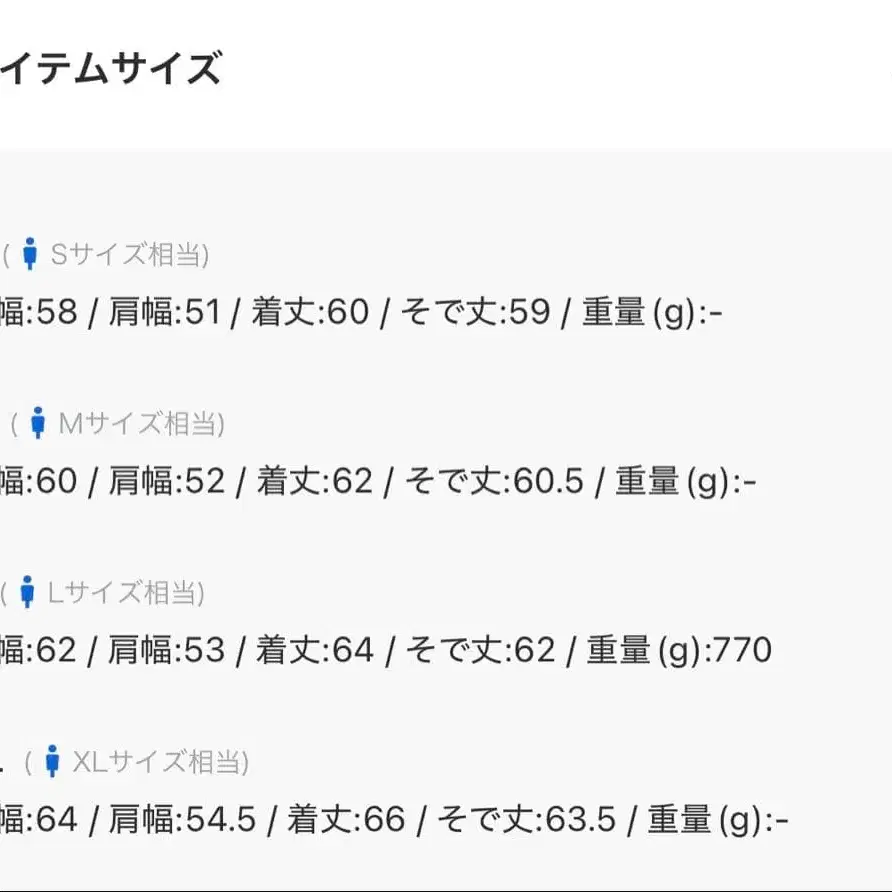Click the 着丈:64 measurement
892x892 pixels.
point(315,651)
